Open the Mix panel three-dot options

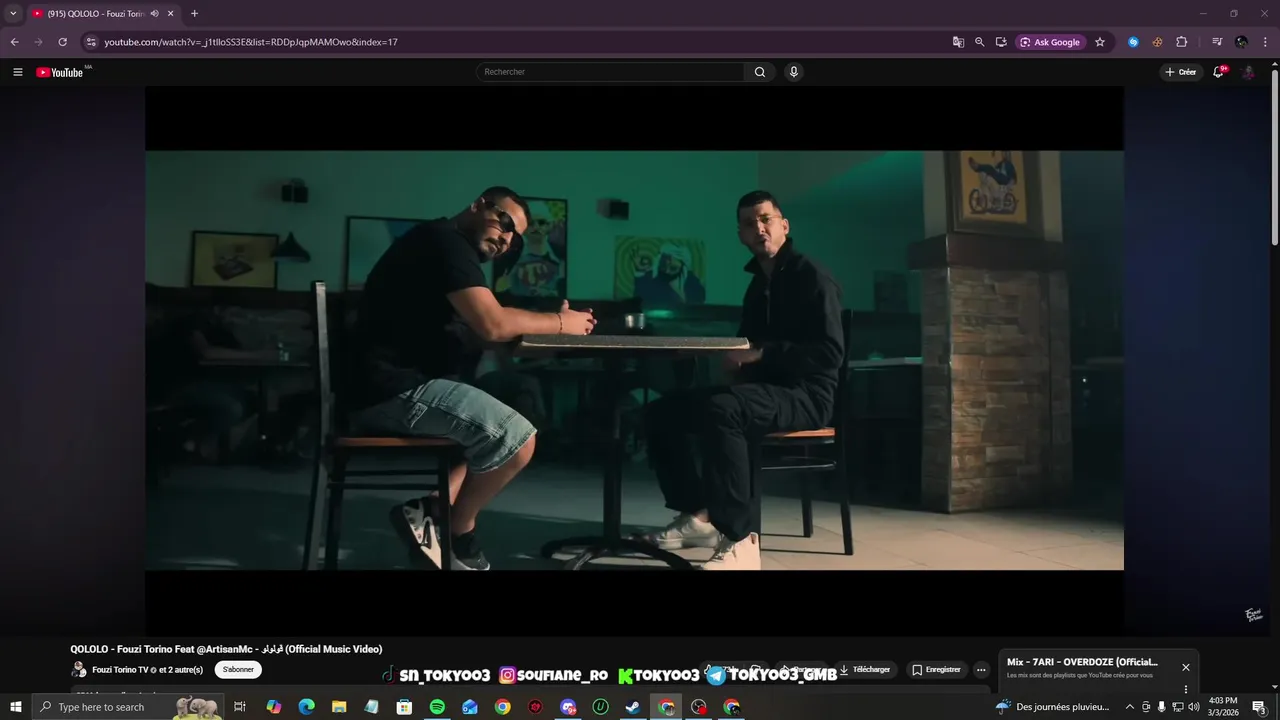1186,689
